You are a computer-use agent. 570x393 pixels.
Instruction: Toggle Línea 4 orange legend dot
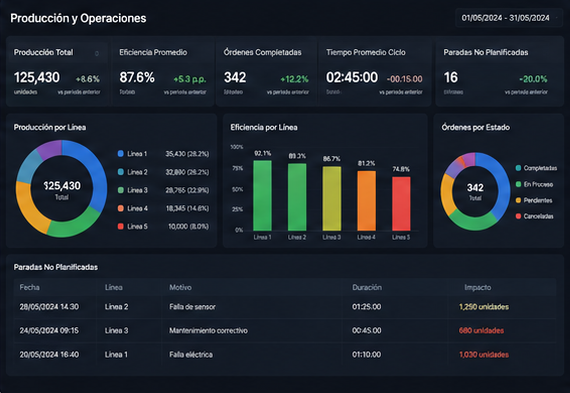tap(121, 208)
